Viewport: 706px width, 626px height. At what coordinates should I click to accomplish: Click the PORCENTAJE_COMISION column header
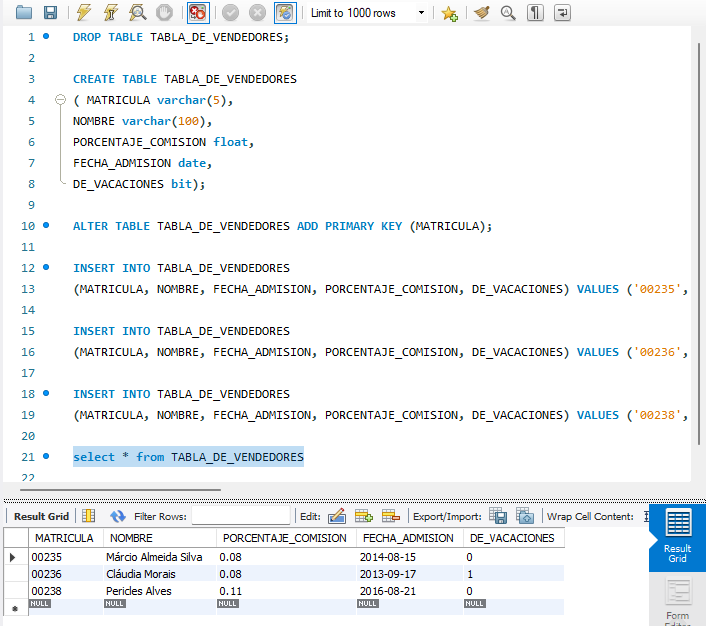(285, 538)
